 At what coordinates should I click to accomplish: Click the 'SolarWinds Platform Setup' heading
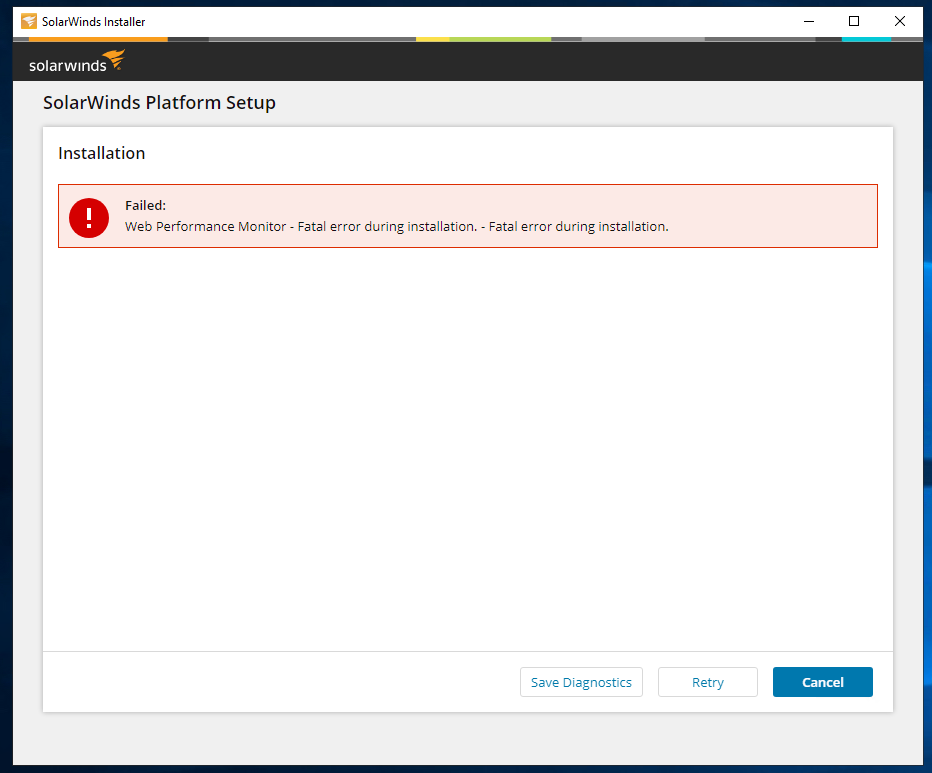[x=159, y=103]
